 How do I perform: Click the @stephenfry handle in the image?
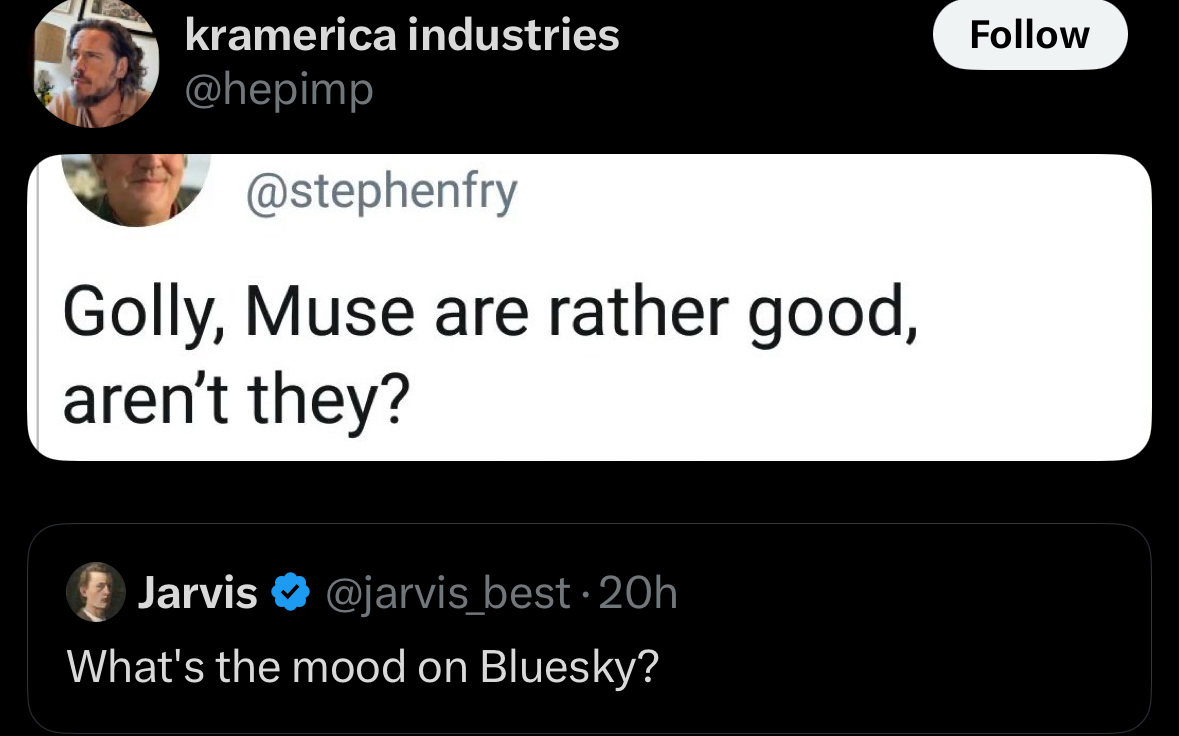pos(381,192)
